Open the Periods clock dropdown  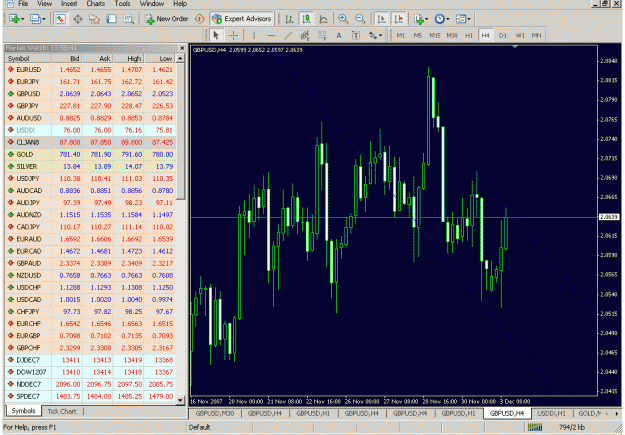[x=442, y=19]
